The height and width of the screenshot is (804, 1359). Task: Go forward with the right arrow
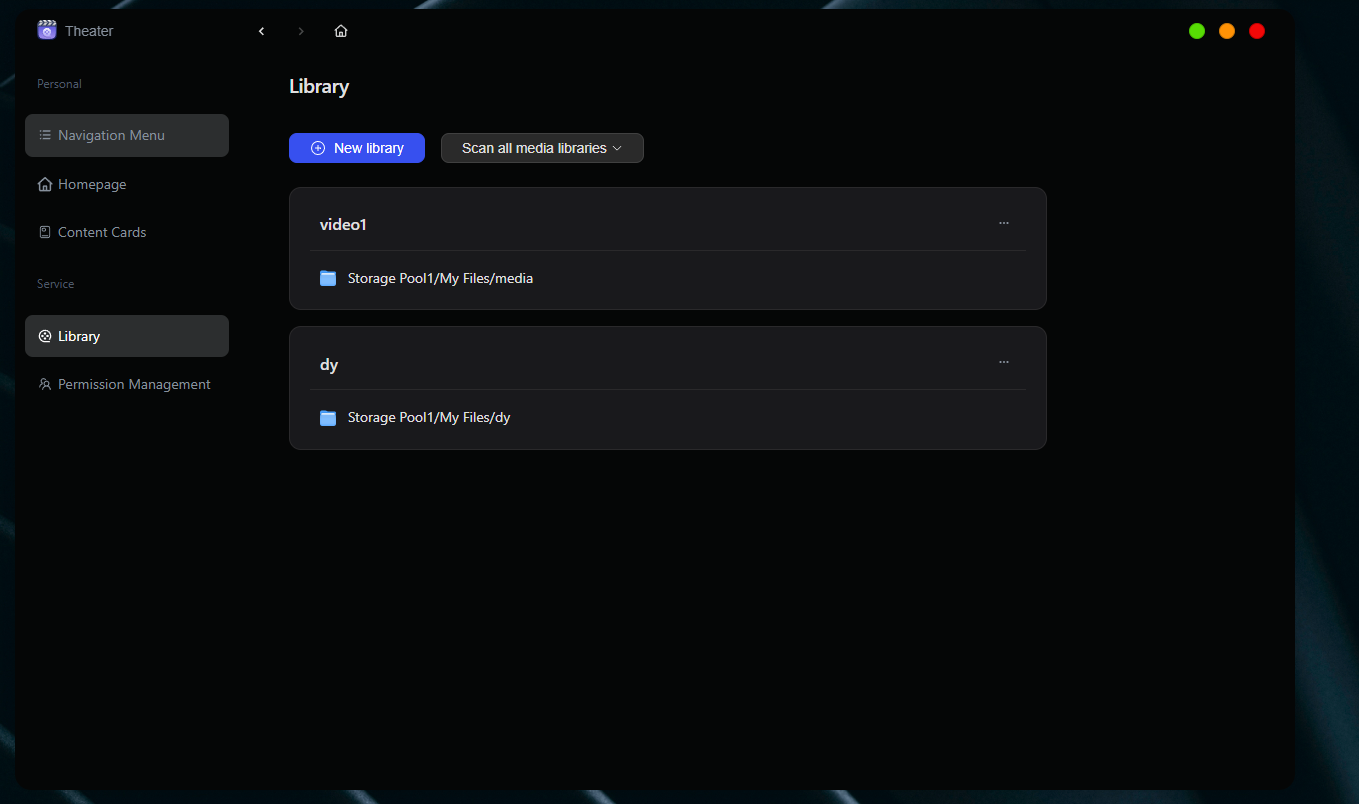301,31
